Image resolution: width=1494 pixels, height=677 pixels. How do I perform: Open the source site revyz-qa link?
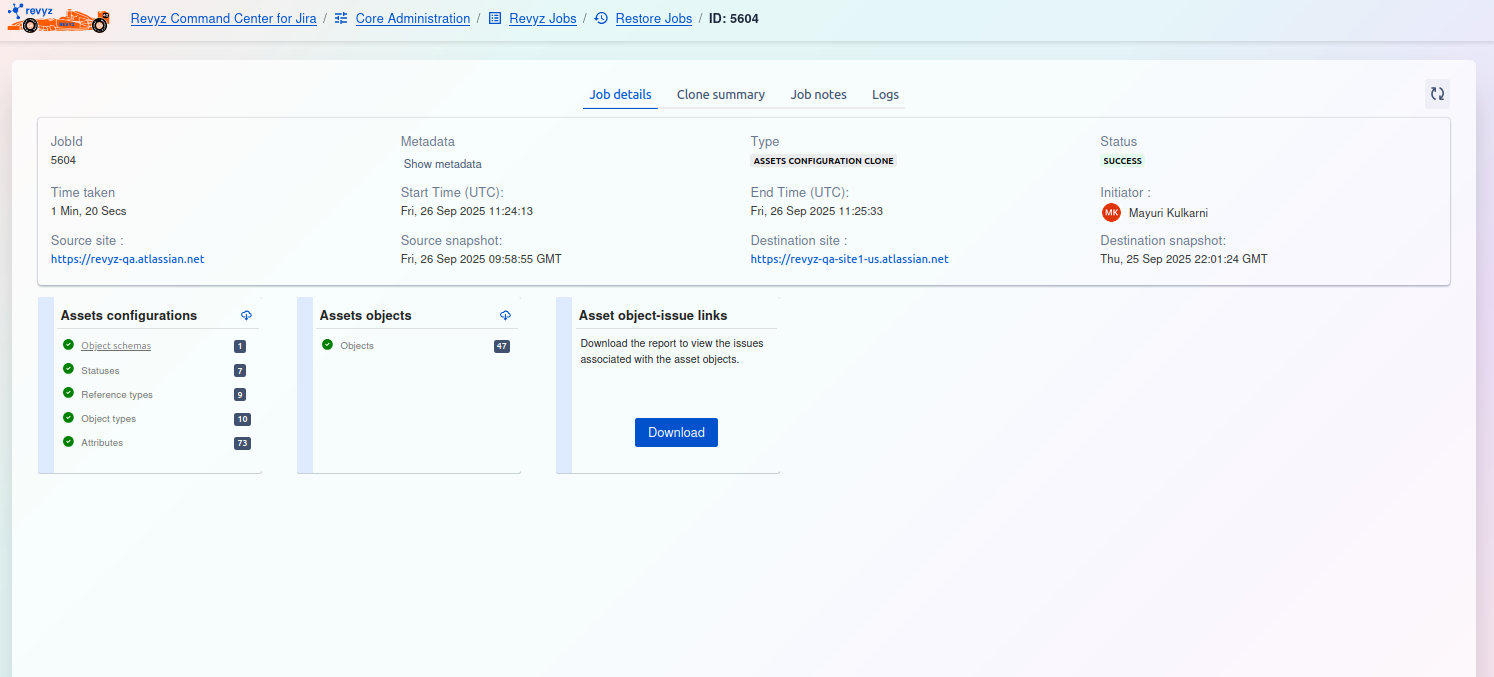point(127,259)
